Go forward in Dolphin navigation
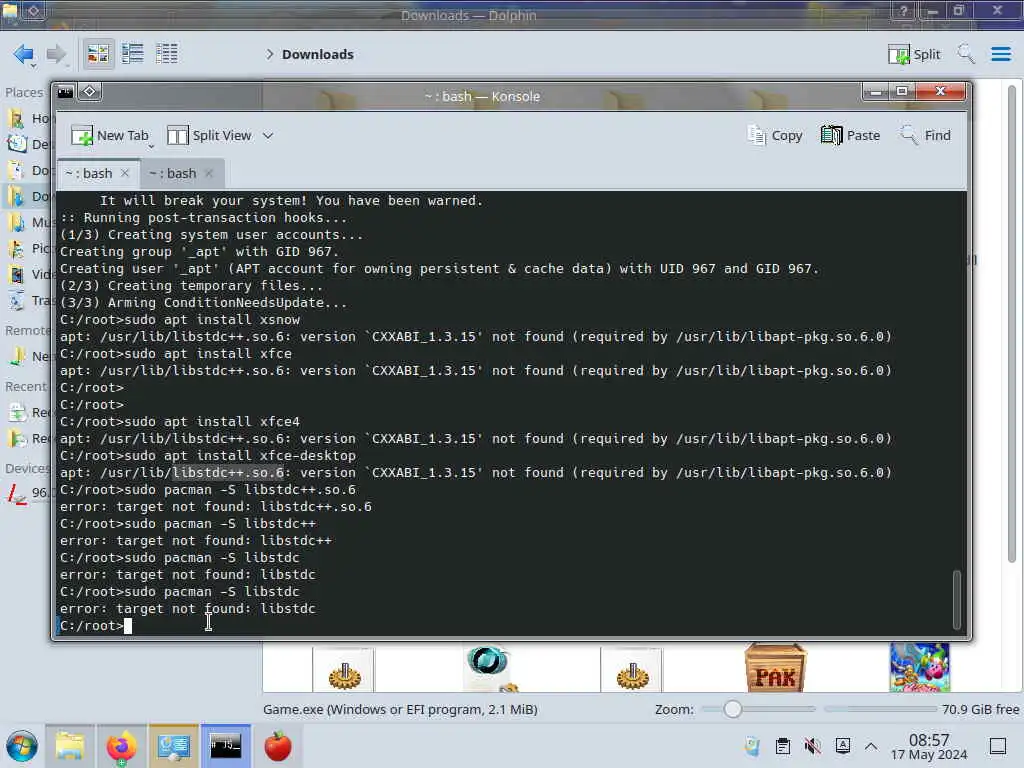This screenshot has height=768, width=1024. 56,54
